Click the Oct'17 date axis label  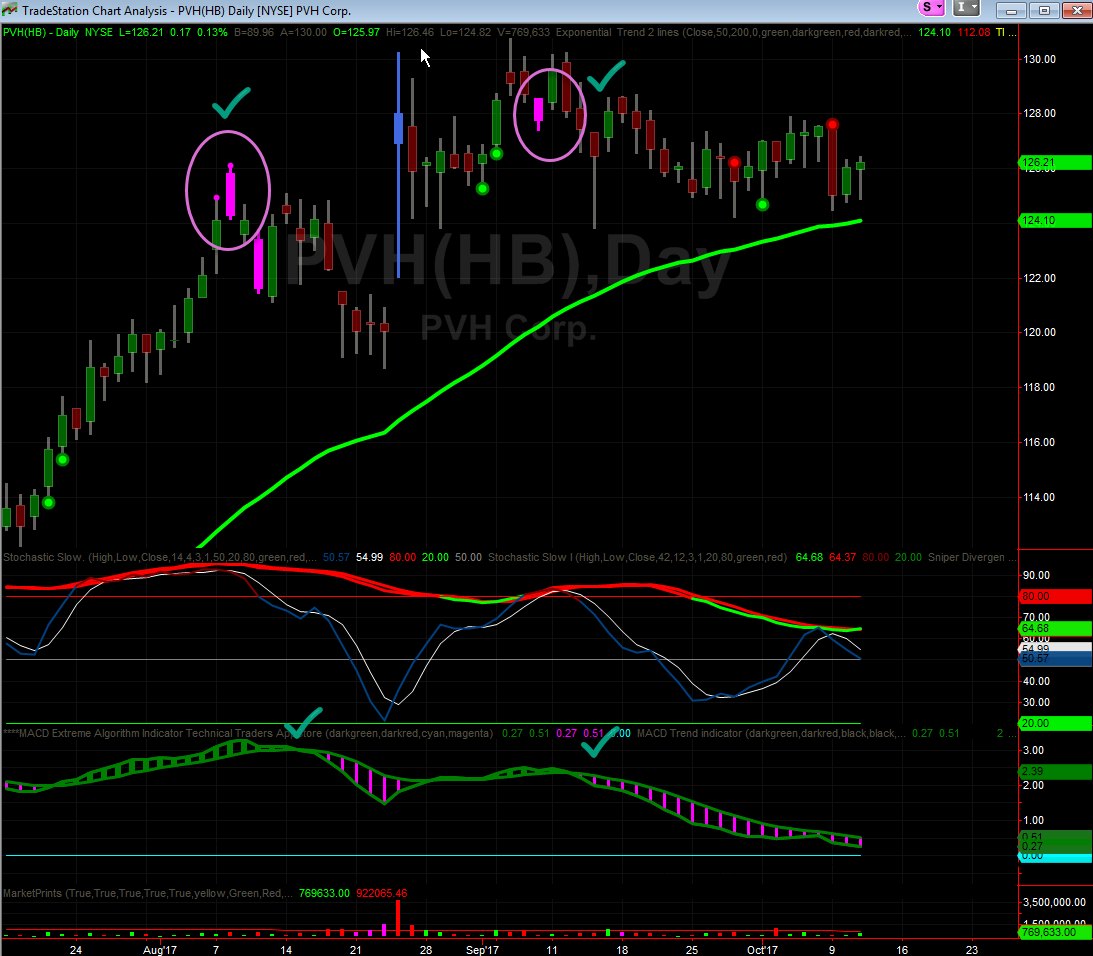(x=762, y=950)
